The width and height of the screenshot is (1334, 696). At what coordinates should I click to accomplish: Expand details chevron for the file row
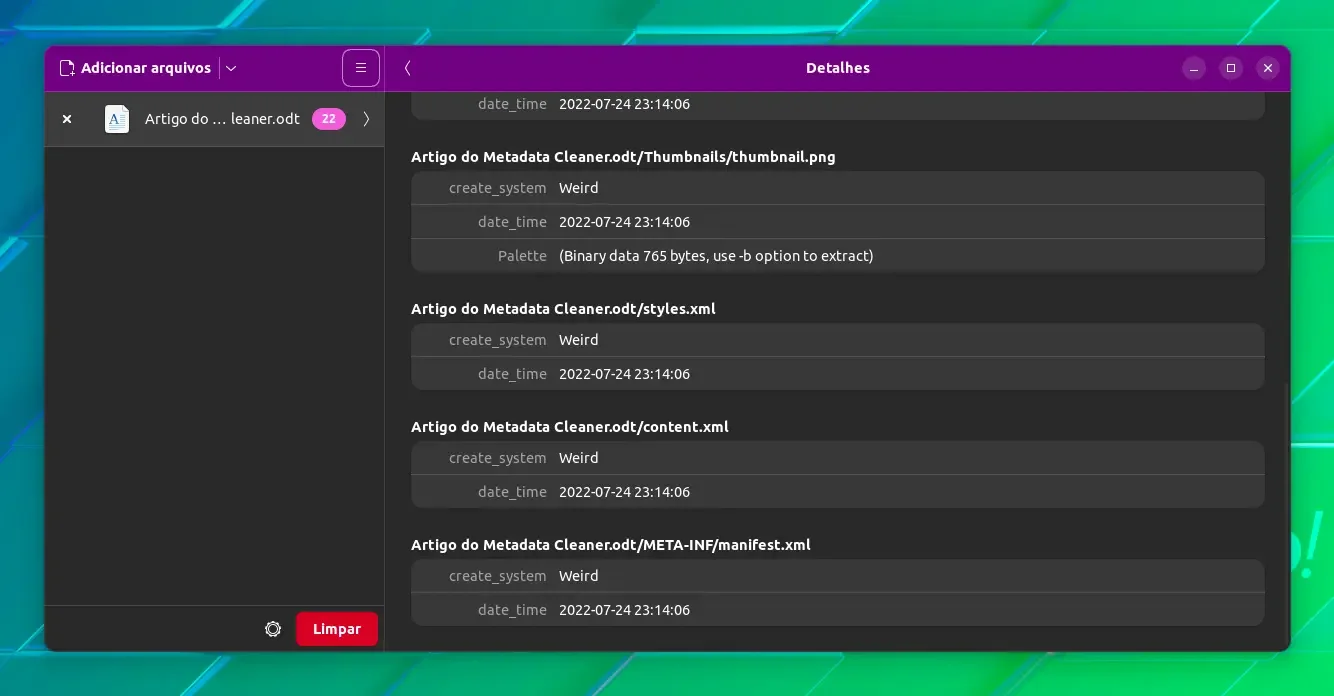366,119
